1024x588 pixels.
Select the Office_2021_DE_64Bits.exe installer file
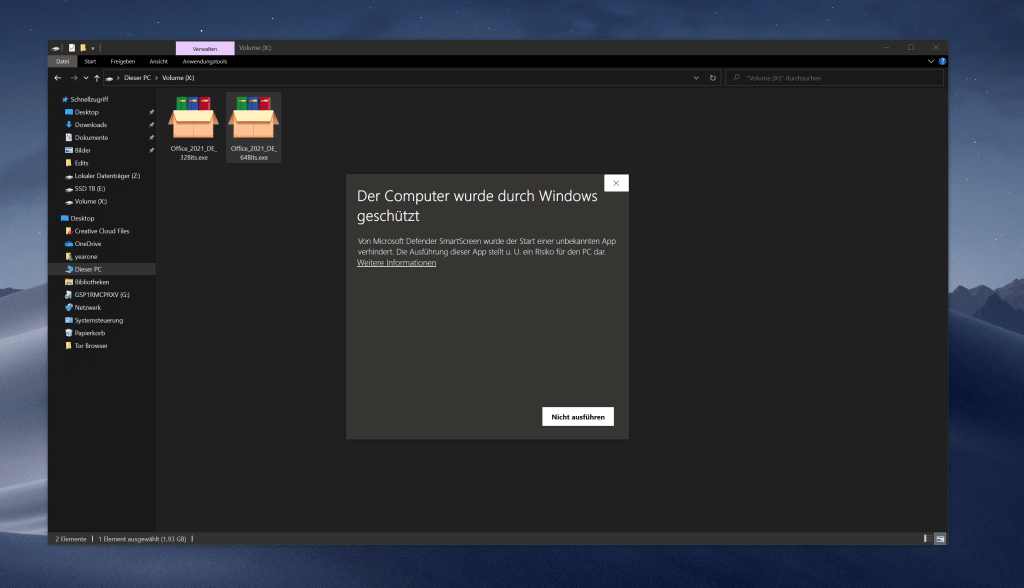pyautogui.click(x=253, y=127)
